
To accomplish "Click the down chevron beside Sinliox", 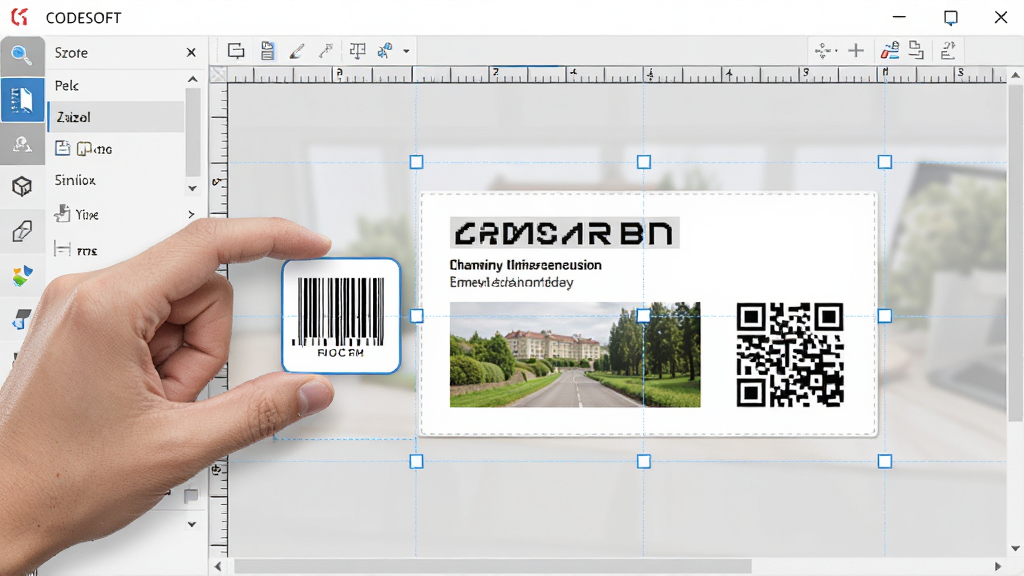I will click(x=193, y=188).
